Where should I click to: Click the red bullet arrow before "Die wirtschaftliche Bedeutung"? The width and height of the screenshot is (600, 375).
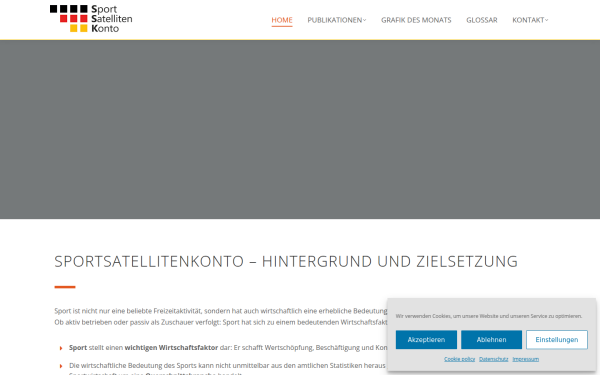pos(61,366)
